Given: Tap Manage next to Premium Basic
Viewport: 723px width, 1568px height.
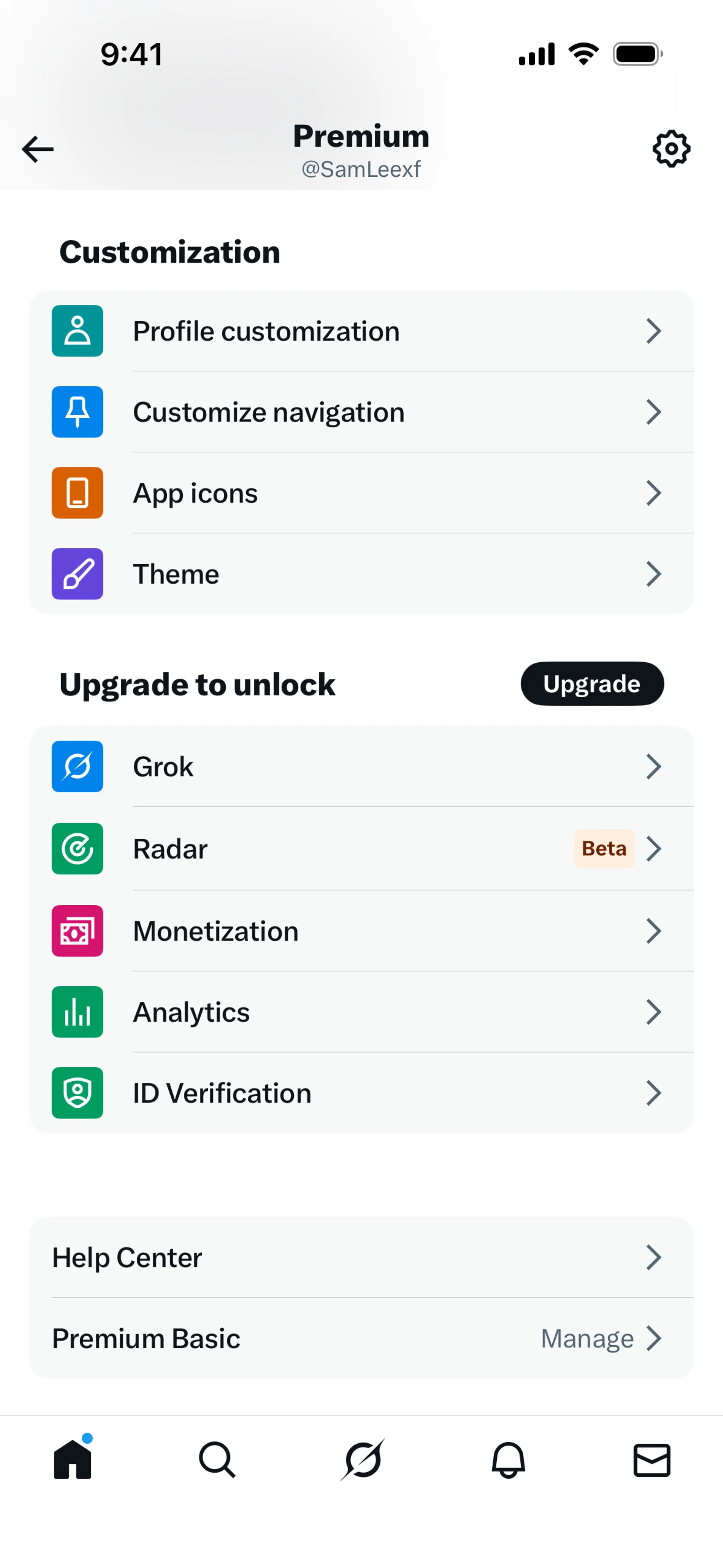Looking at the screenshot, I should click(x=587, y=1338).
